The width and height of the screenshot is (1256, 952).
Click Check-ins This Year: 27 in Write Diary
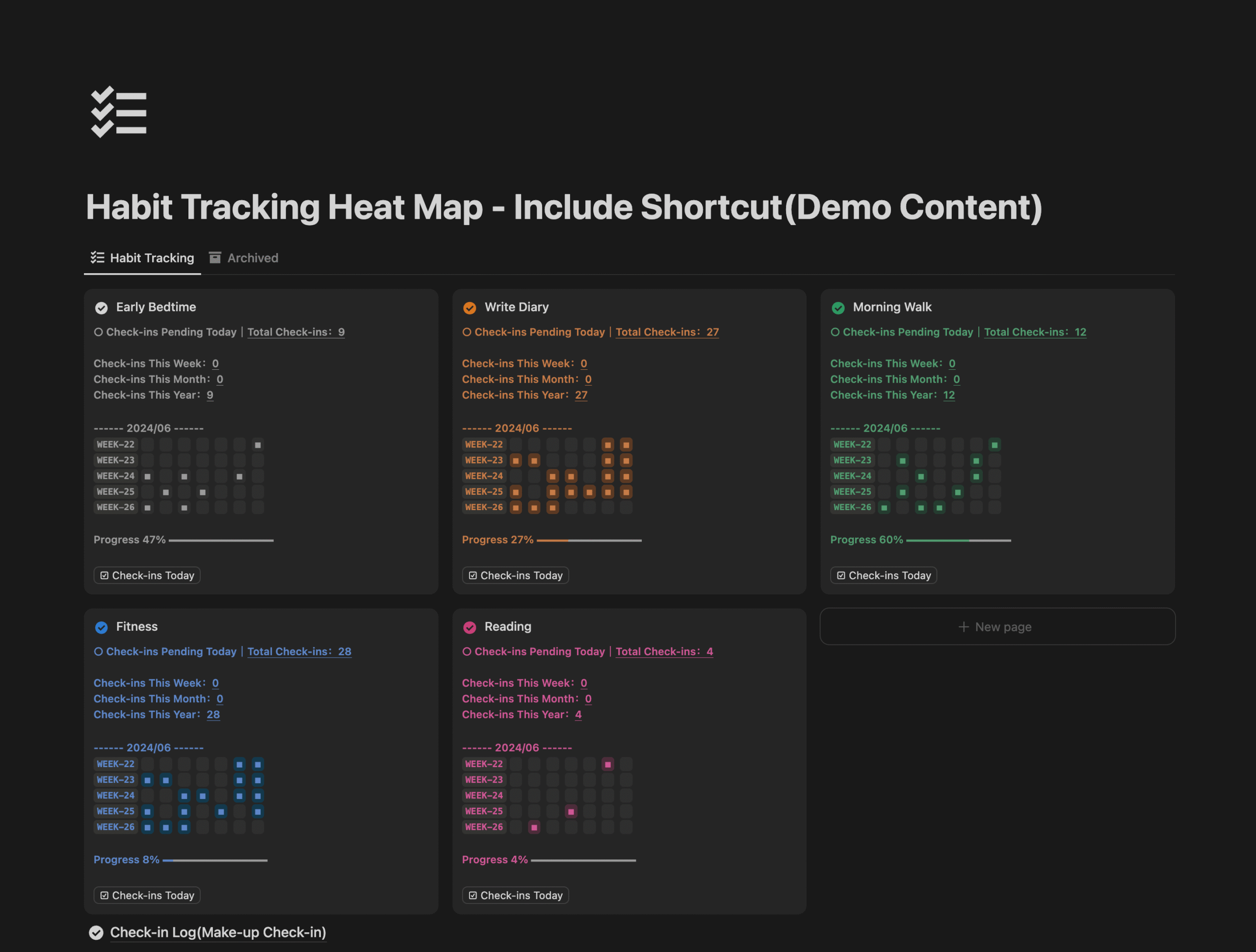pos(524,395)
